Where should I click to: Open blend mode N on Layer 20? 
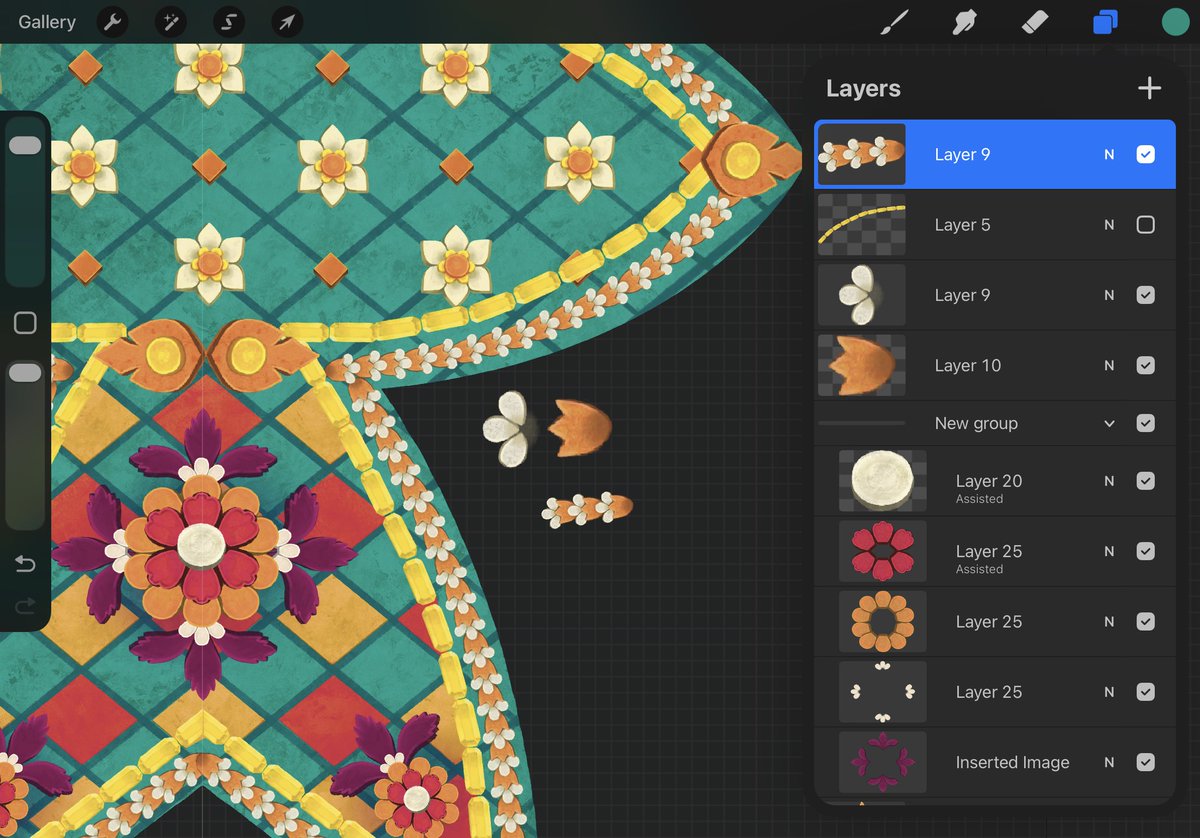click(x=1109, y=481)
